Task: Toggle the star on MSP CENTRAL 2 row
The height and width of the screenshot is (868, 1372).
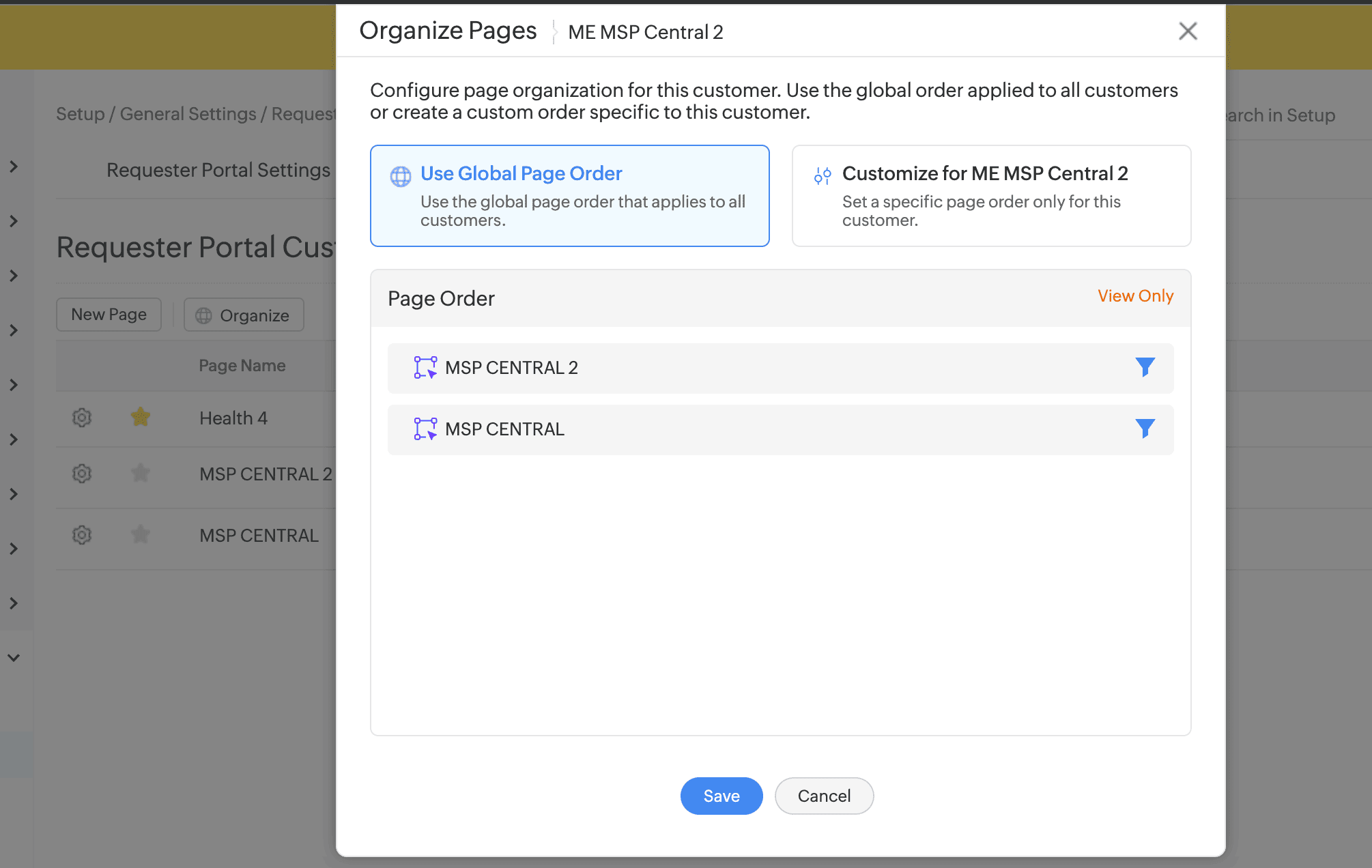Action: [141, 473]
